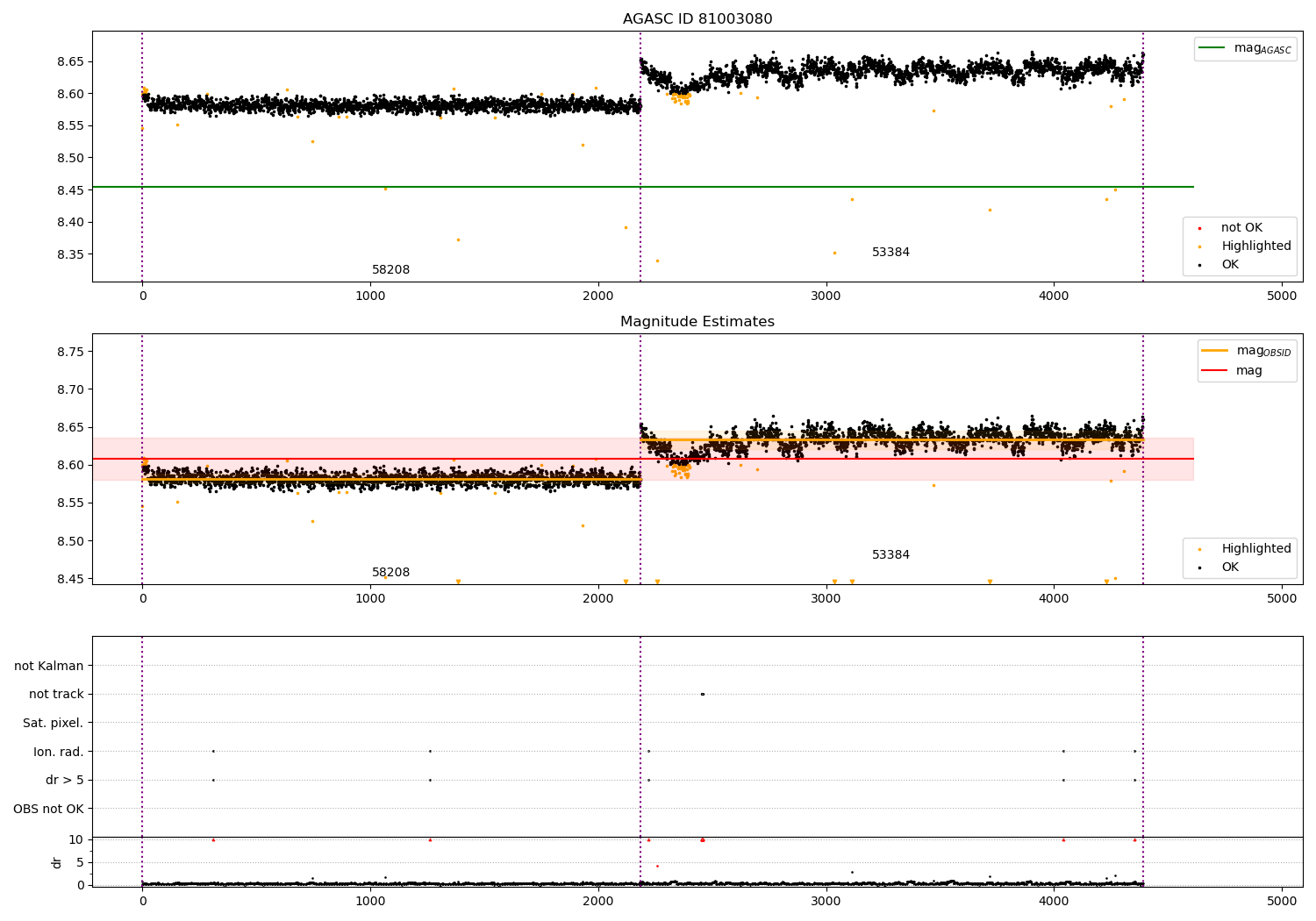Select 'not OK' legend entry in top plot

(1241, 228)
